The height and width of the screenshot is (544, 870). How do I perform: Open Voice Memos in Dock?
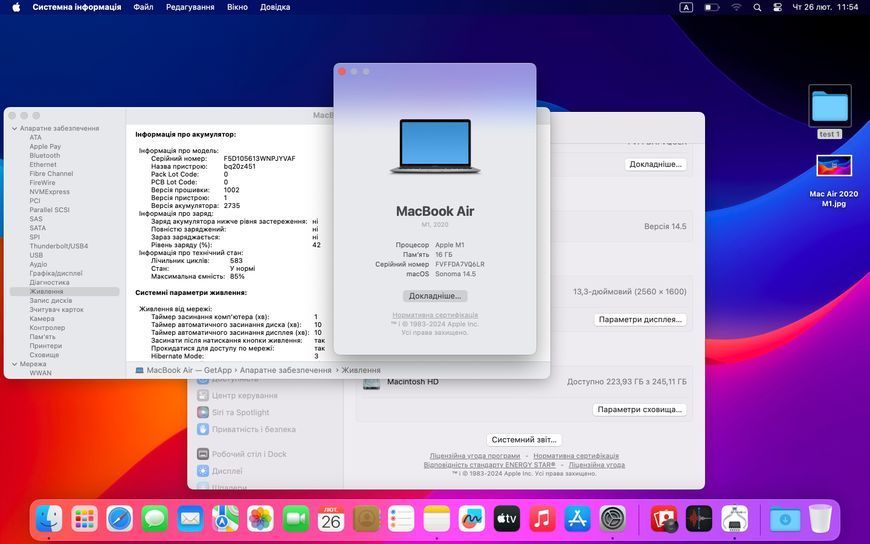point(699,519)
